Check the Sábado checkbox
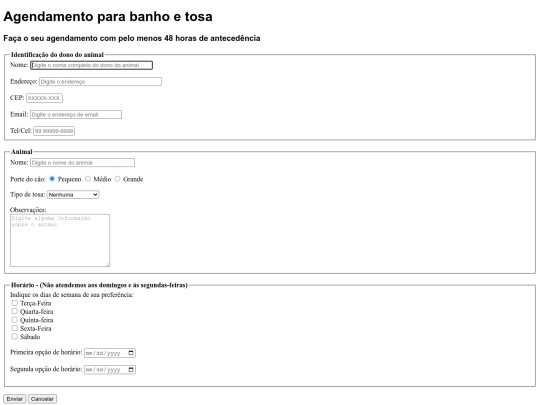540x405 pixels. tap(14, 336)
